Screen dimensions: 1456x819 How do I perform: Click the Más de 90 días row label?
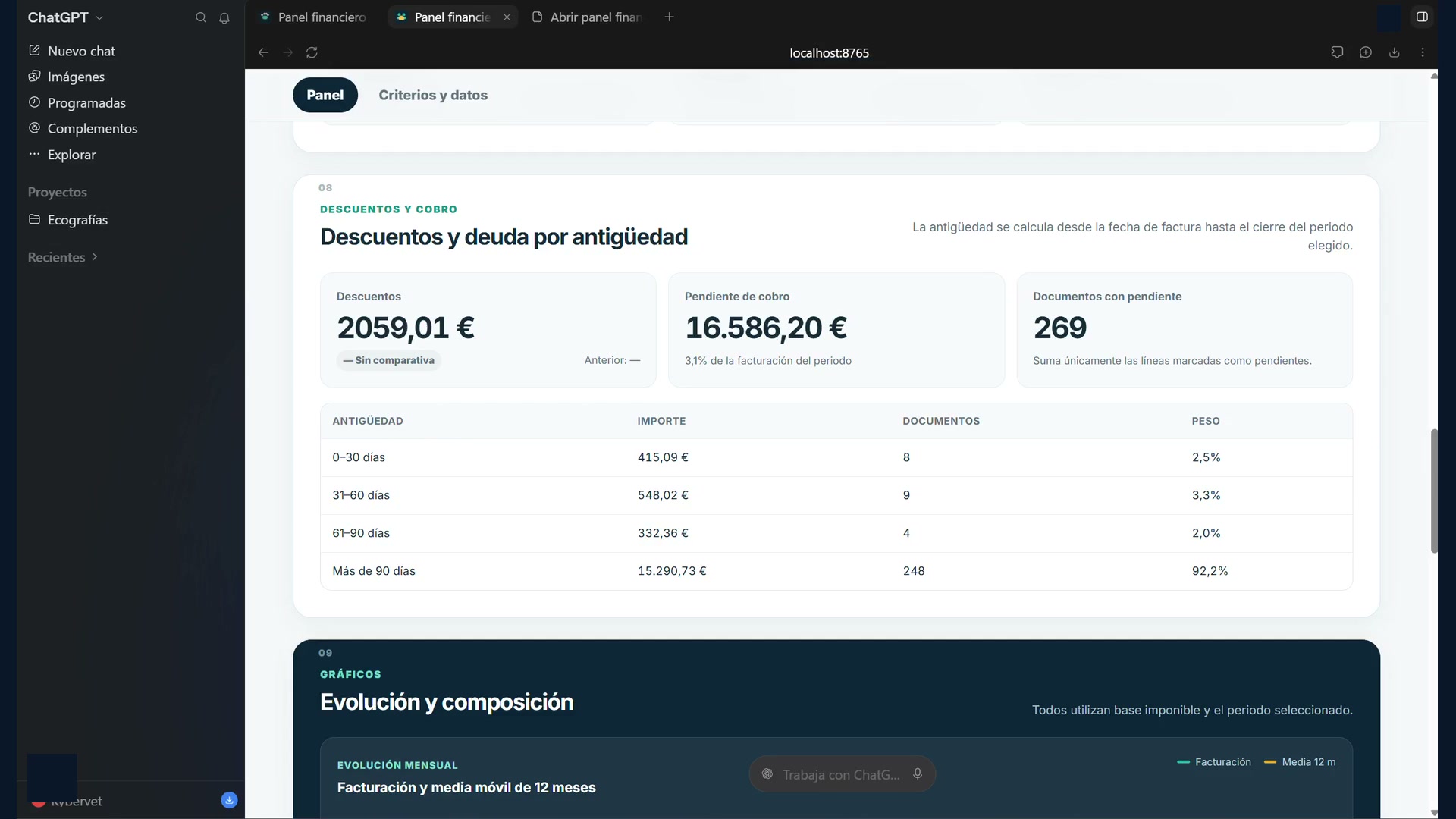click(x=374, y=571)
